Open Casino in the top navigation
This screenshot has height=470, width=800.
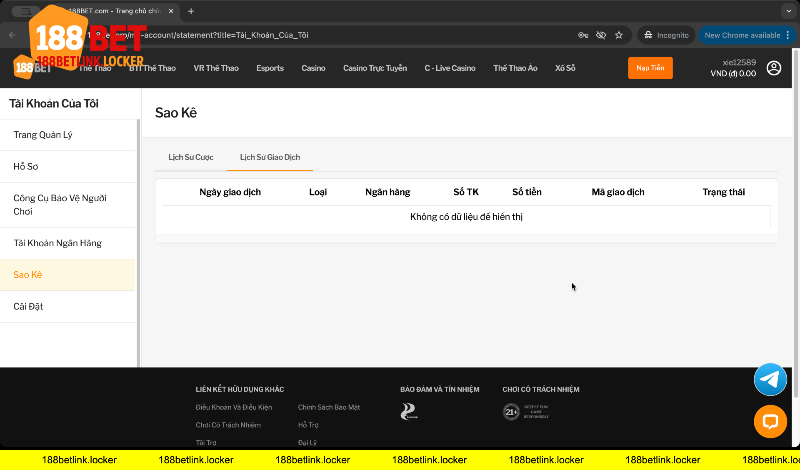313,68
